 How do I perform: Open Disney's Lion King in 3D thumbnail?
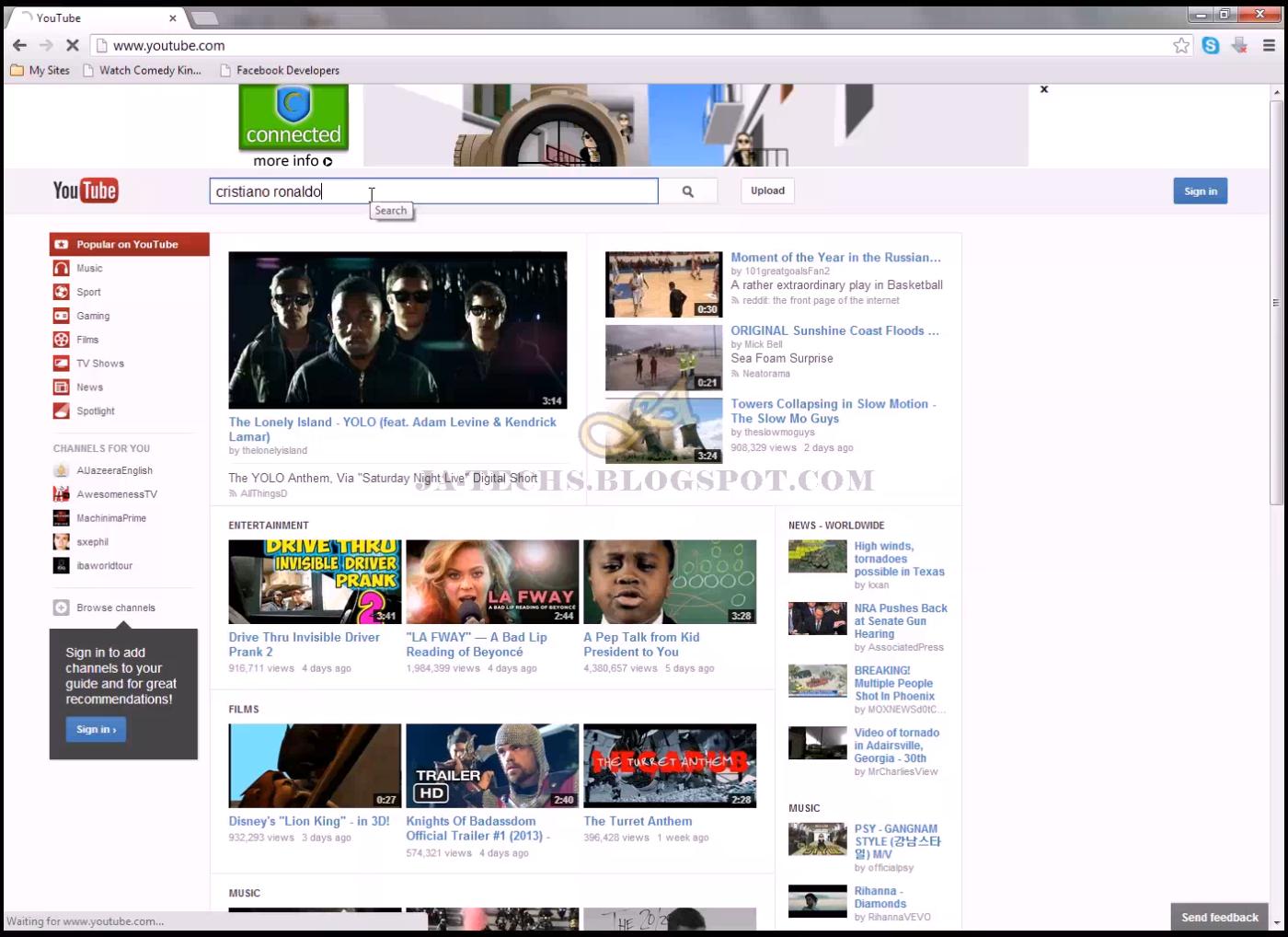coord(315,766)
